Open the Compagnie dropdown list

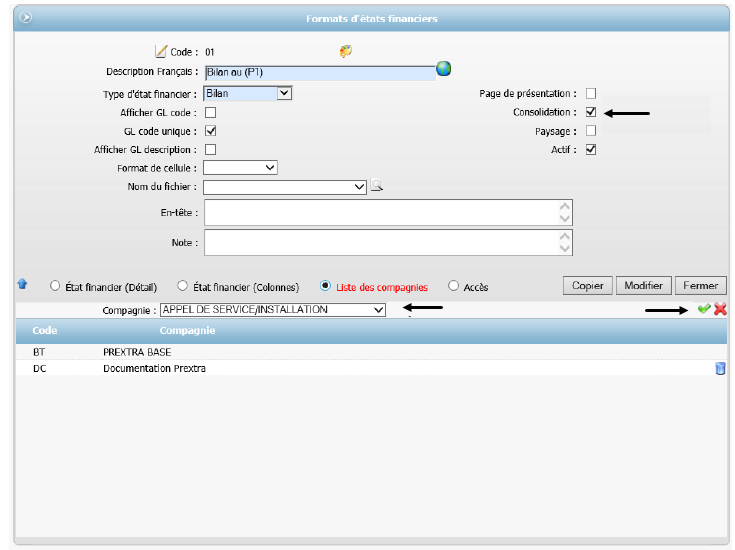pos(377,310)
